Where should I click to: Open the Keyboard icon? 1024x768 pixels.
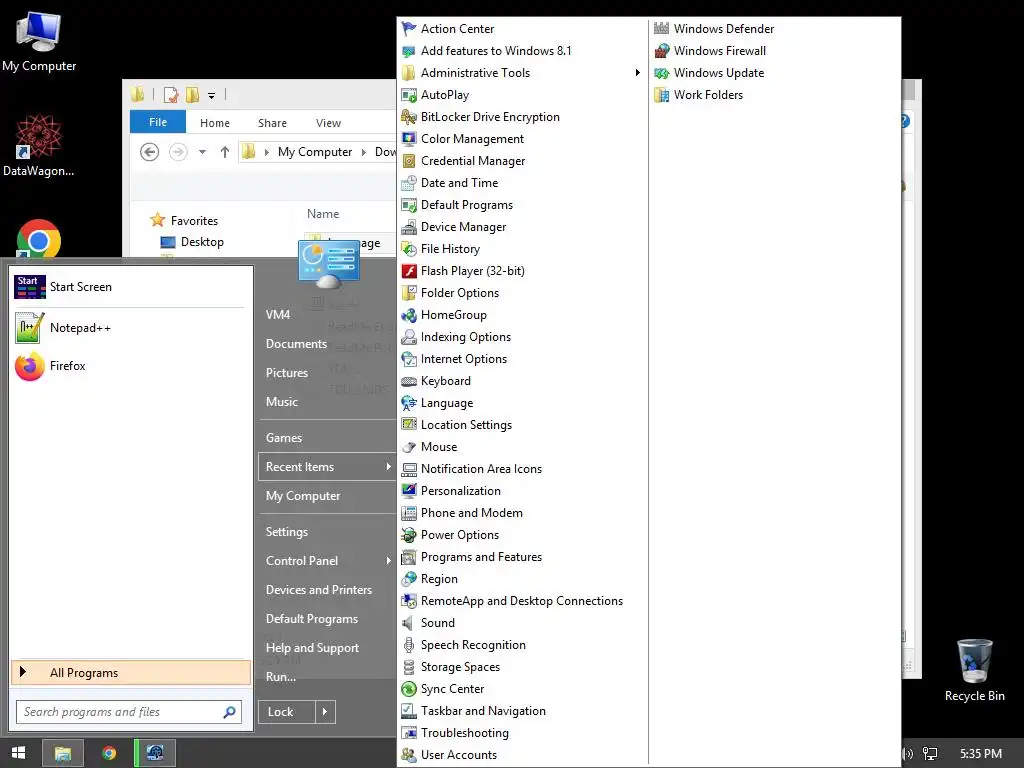click(x=409, y=381)
